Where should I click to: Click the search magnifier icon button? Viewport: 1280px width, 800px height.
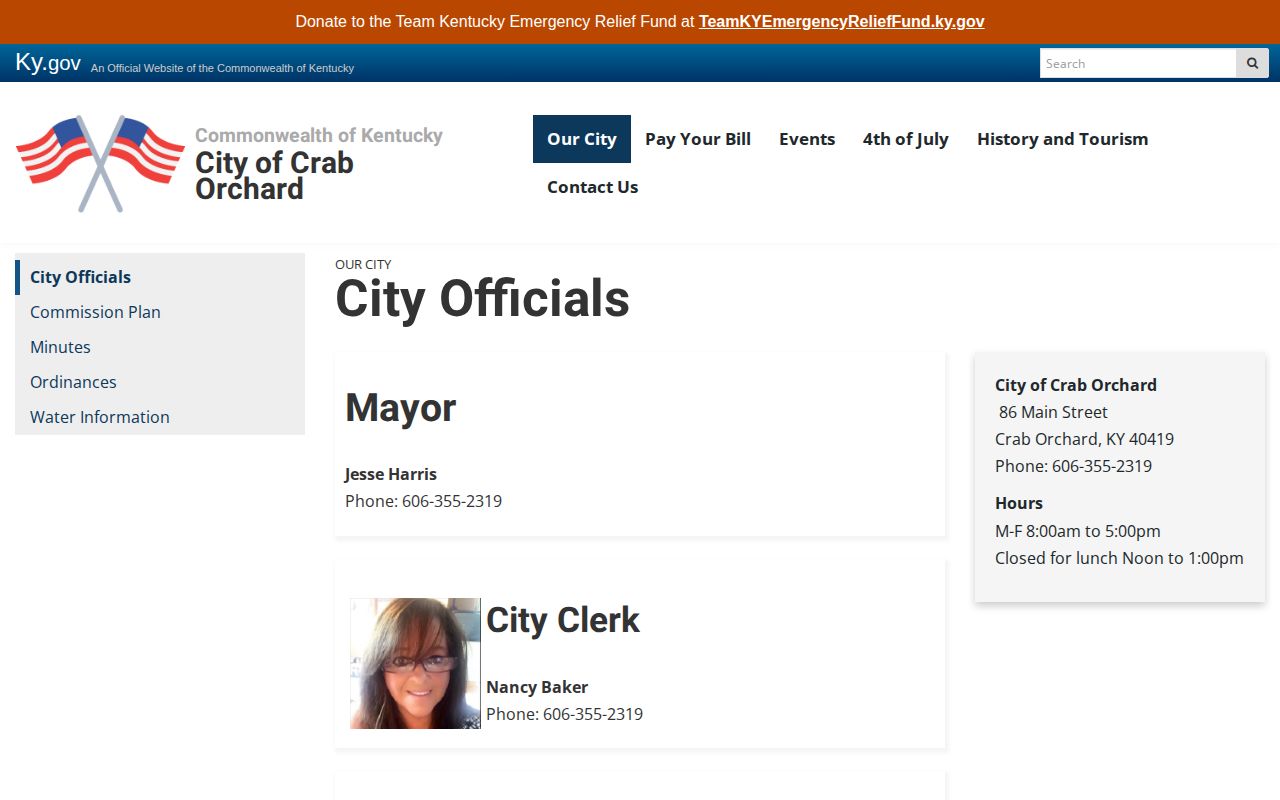[1252, 63]
